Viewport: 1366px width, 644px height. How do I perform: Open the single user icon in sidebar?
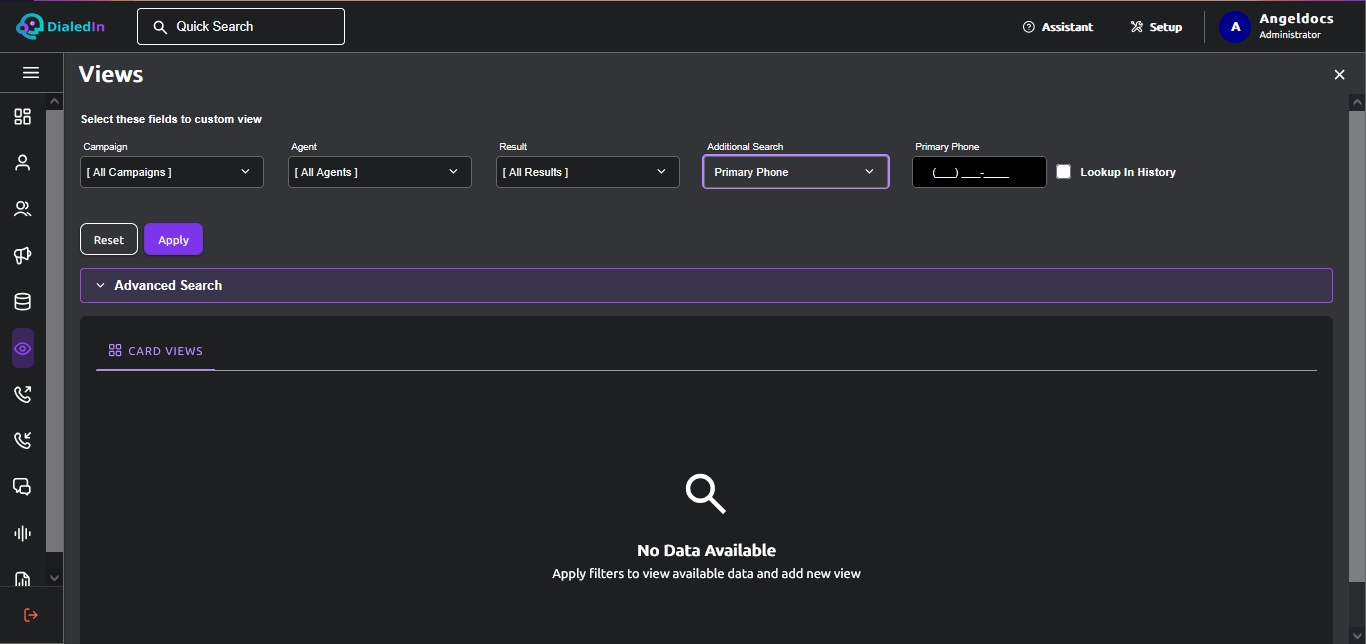(22, 163)
